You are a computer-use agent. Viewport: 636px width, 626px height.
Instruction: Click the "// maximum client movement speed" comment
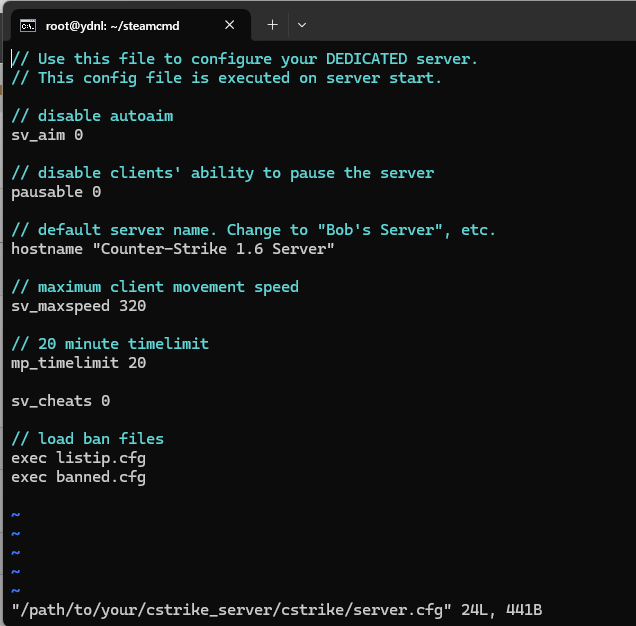point(155,287)
